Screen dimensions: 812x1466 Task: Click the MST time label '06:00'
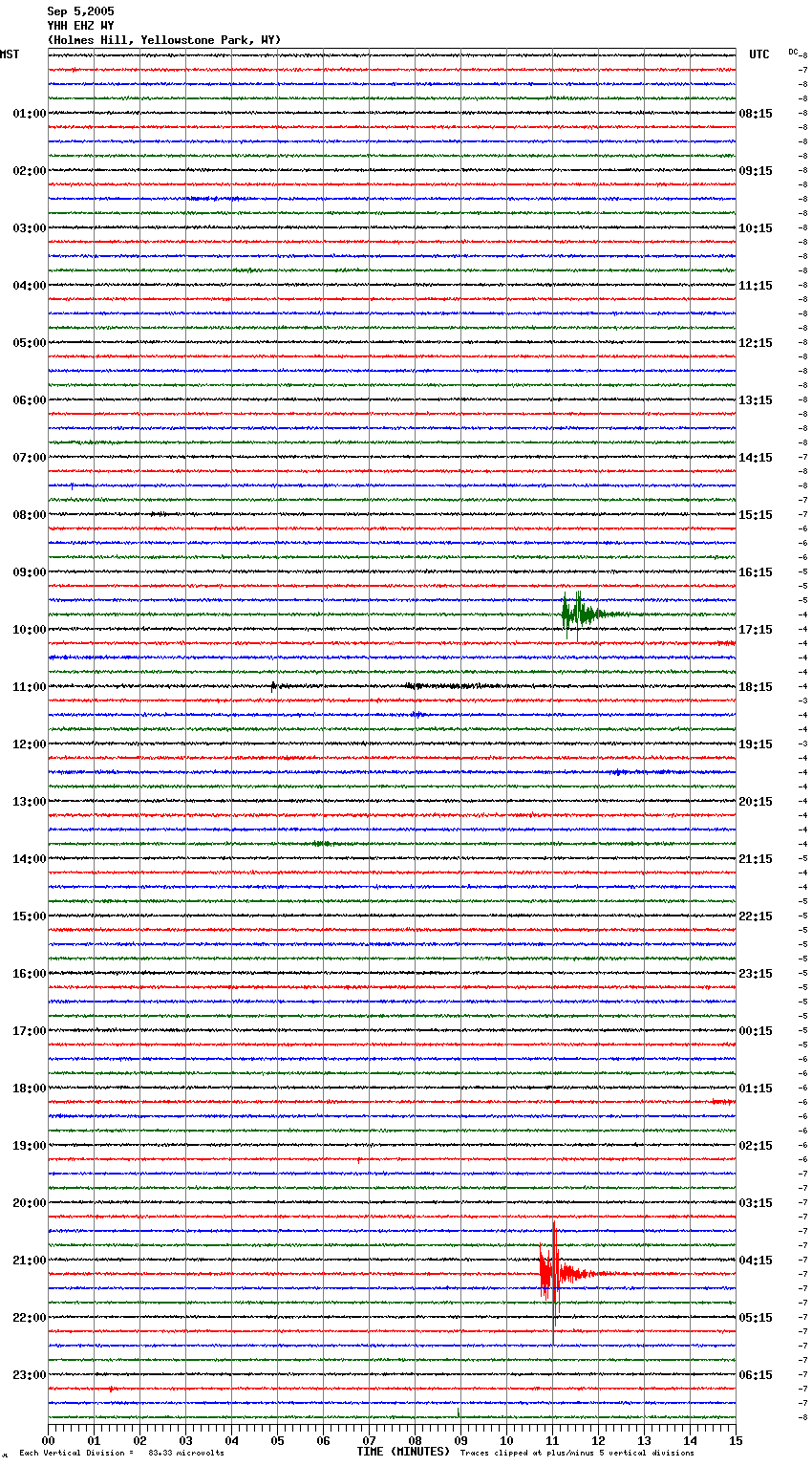(x=30, y=400)
